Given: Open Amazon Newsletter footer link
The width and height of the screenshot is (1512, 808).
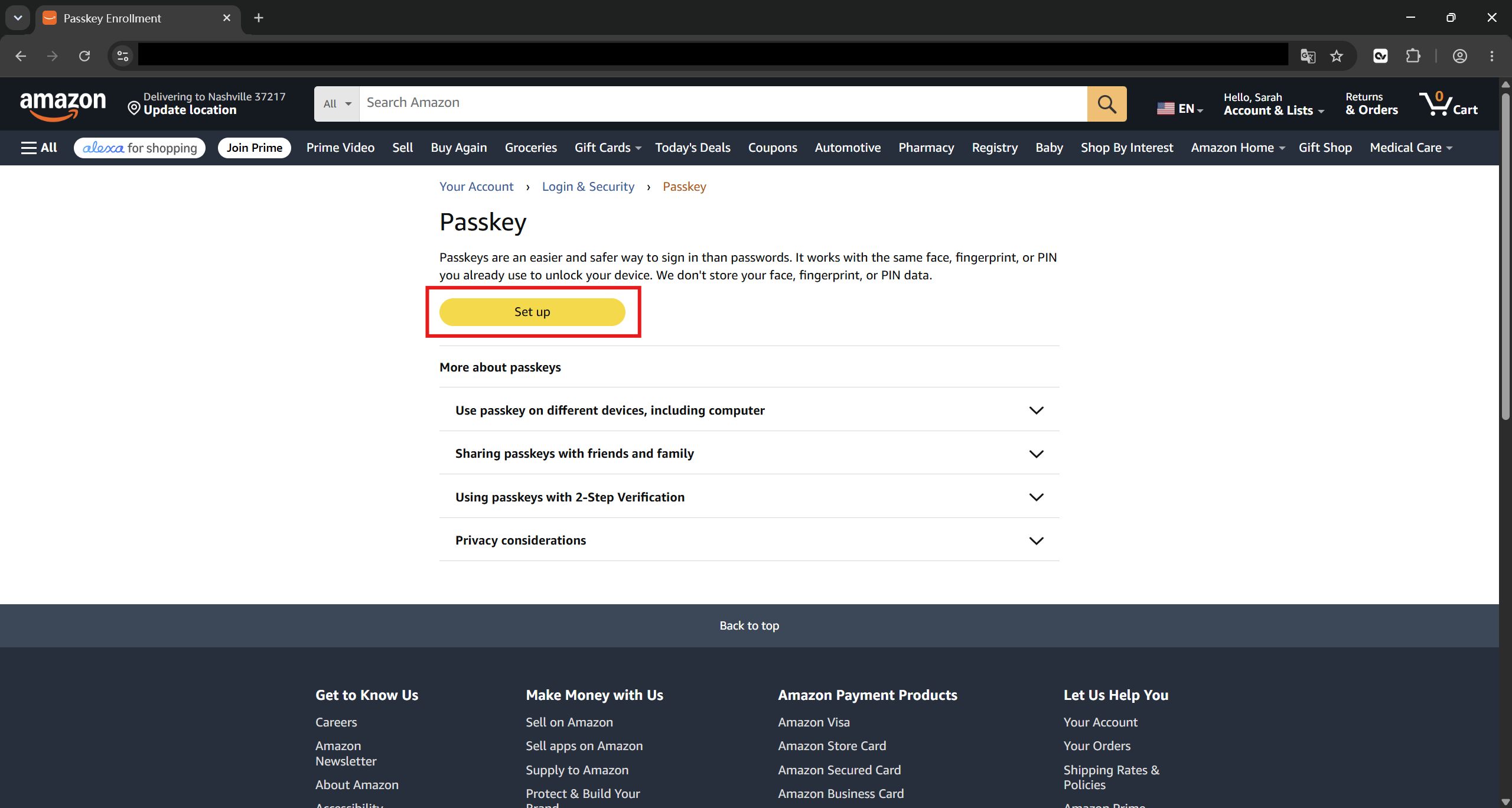Looking at the screenshot, I should (x=346, y=754).
